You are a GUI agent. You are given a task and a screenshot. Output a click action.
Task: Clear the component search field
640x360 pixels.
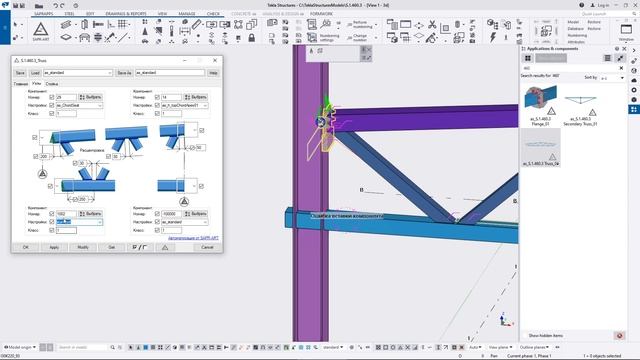coord(621,68)
